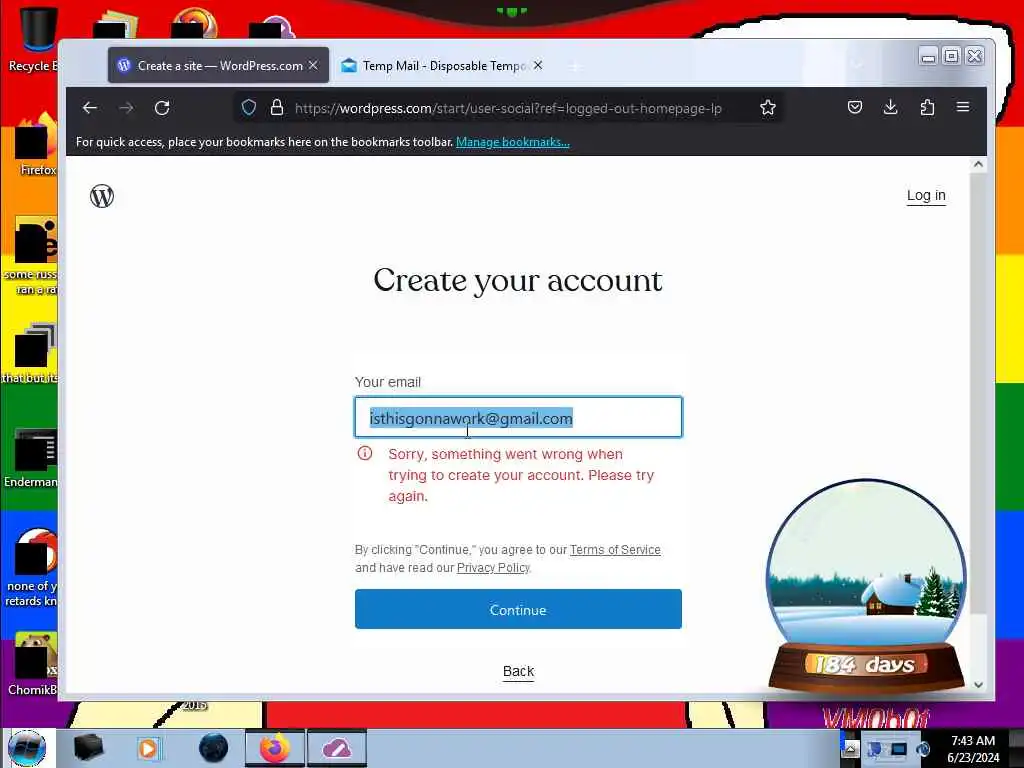Image resolution: width=1024 pixels, height=768 pixels.
Task: Open a new tab with plus button
Action: tap(575, 66)
